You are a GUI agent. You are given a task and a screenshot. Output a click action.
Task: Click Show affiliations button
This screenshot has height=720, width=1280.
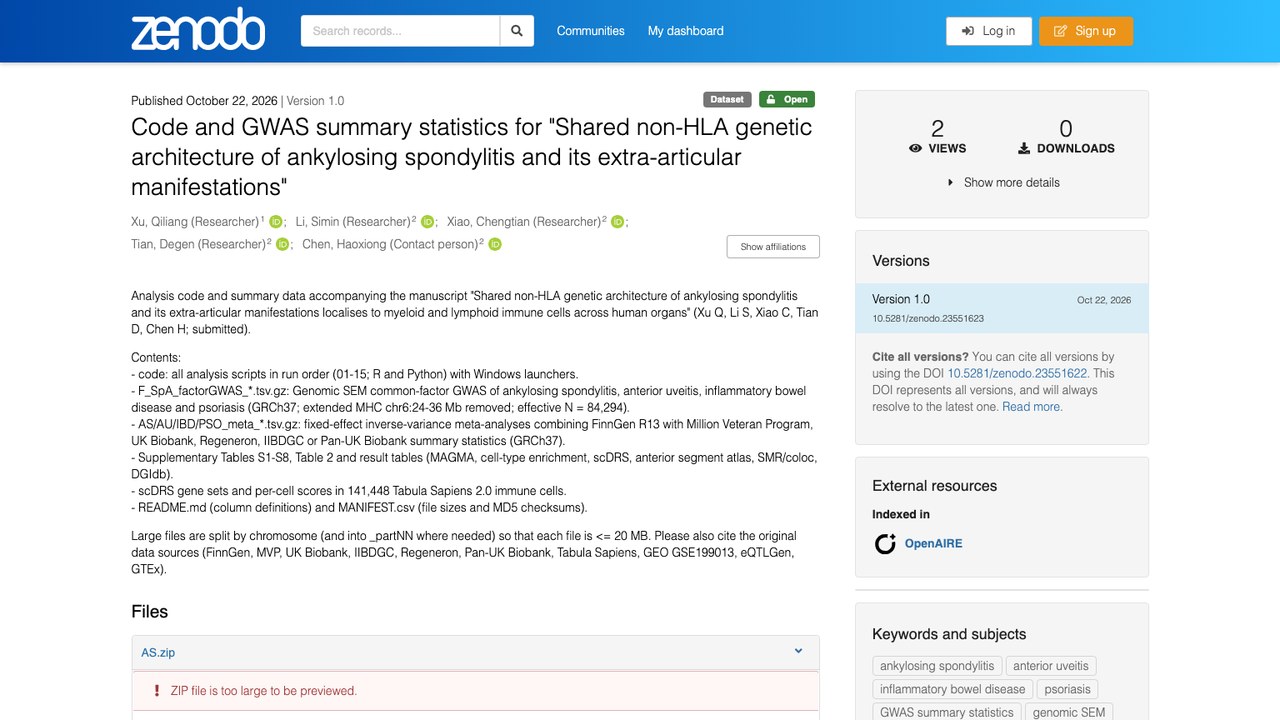(773, 247)
